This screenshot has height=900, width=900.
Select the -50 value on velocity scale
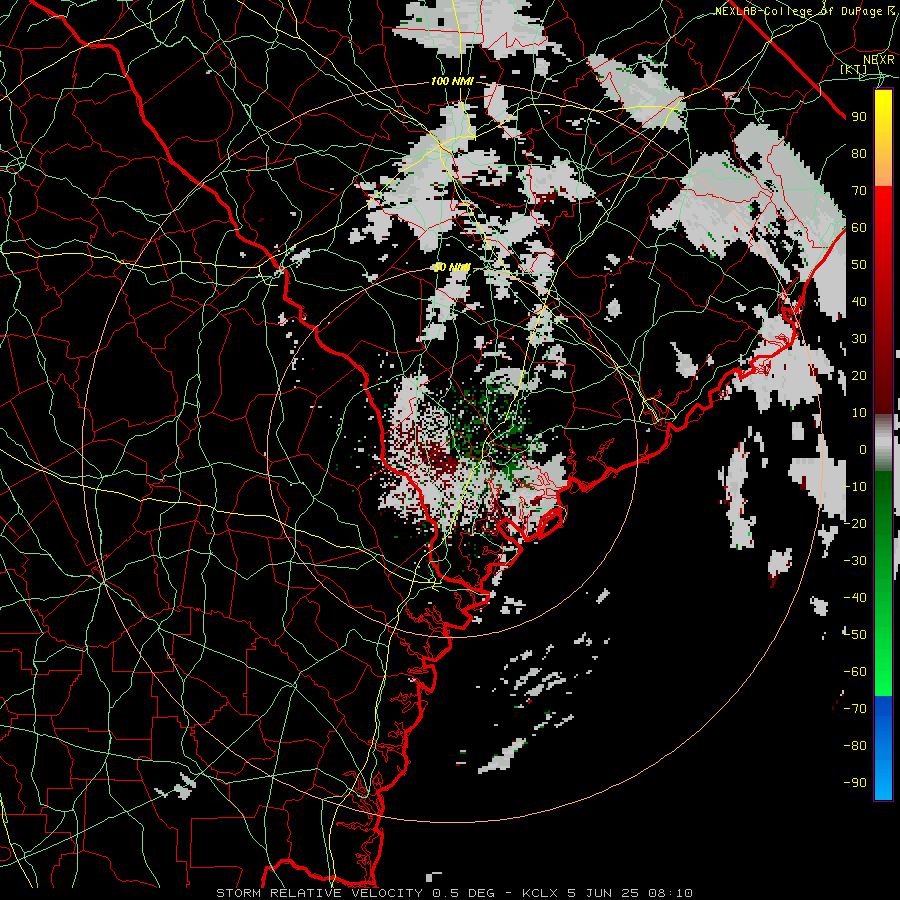(x=855, y=635)
